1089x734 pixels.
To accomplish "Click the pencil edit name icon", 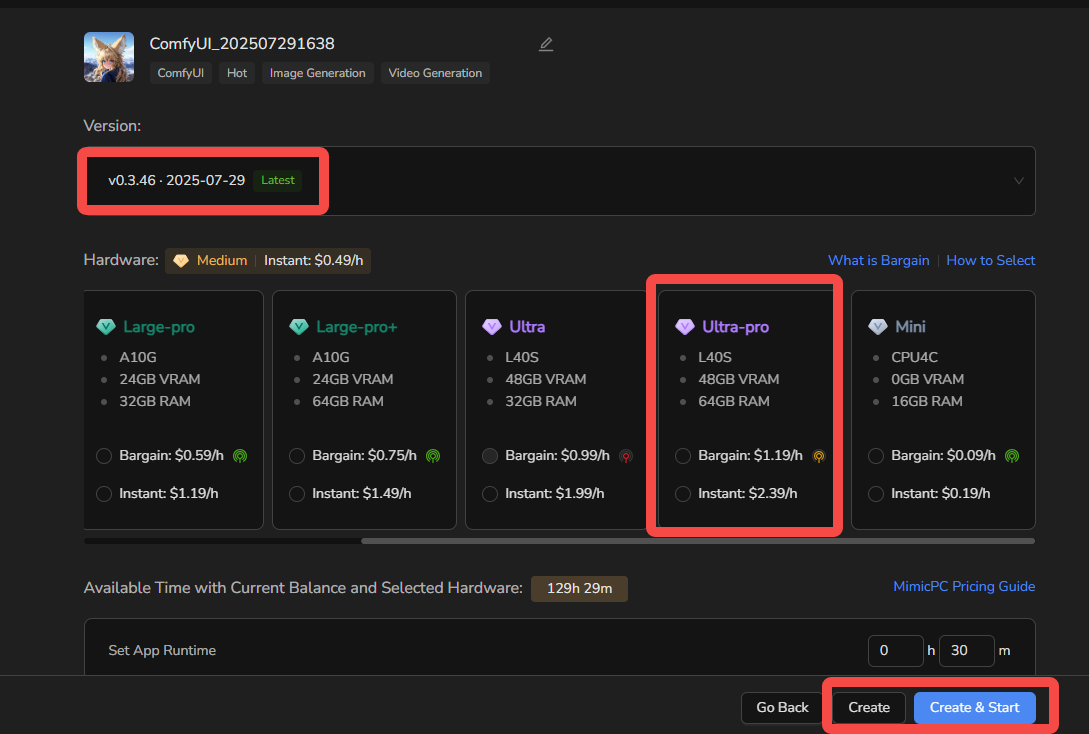I will (x=546, y=44).
